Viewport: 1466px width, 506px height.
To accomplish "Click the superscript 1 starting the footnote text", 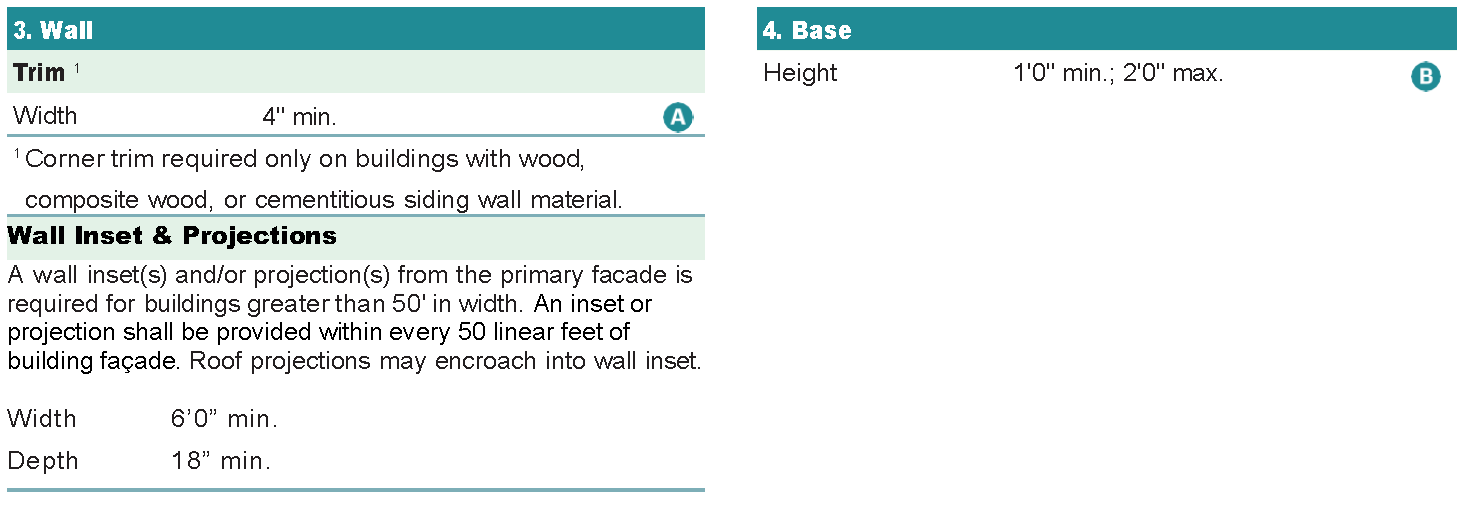I will (17, 154).
